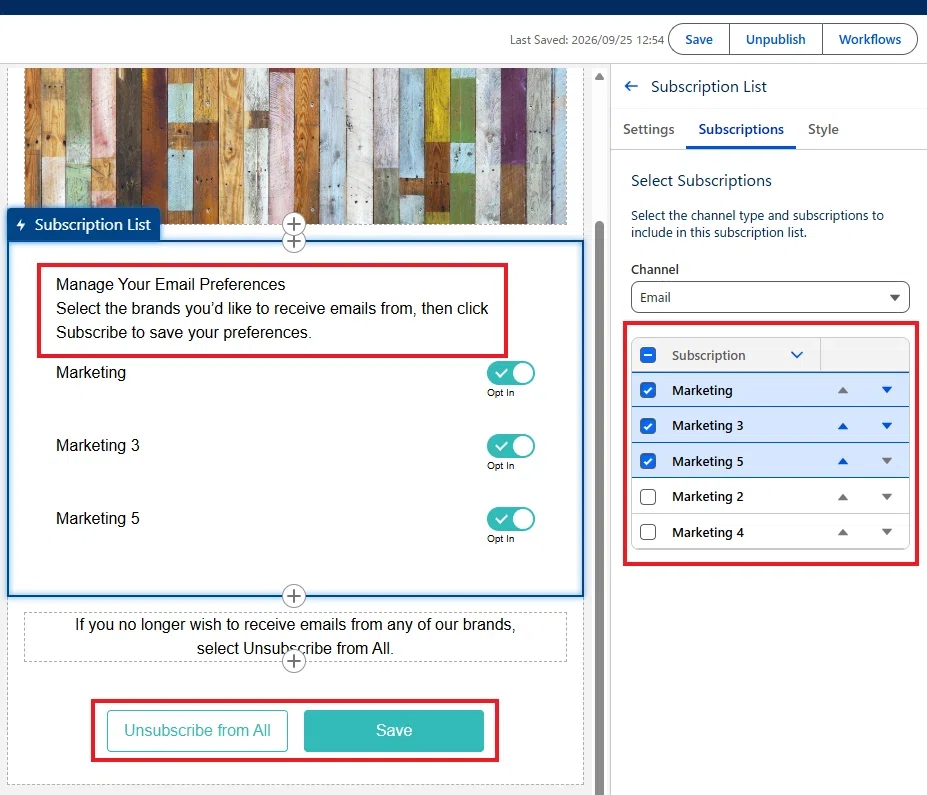Click the canvas scrollbar up arrow
Viewport: 927px width, 795px height.
click(x=599, y=76)
